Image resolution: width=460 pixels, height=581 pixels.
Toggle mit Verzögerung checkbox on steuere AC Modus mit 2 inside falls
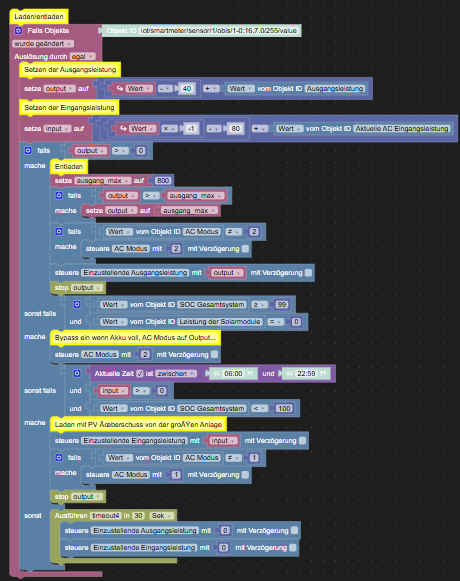coord(245,249)
